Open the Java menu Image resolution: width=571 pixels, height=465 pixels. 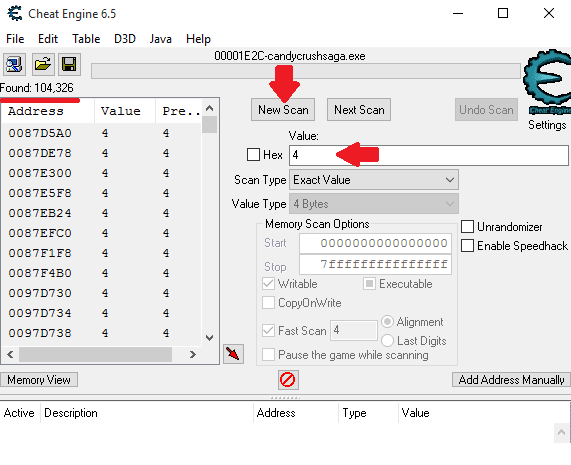point(161,39)
